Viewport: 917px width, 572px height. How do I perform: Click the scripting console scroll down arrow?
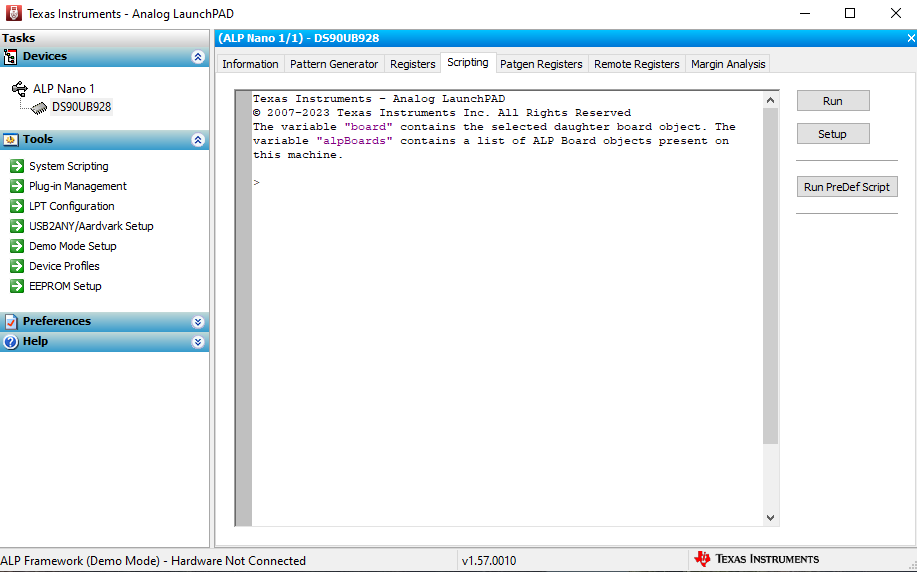click(770, 518)
